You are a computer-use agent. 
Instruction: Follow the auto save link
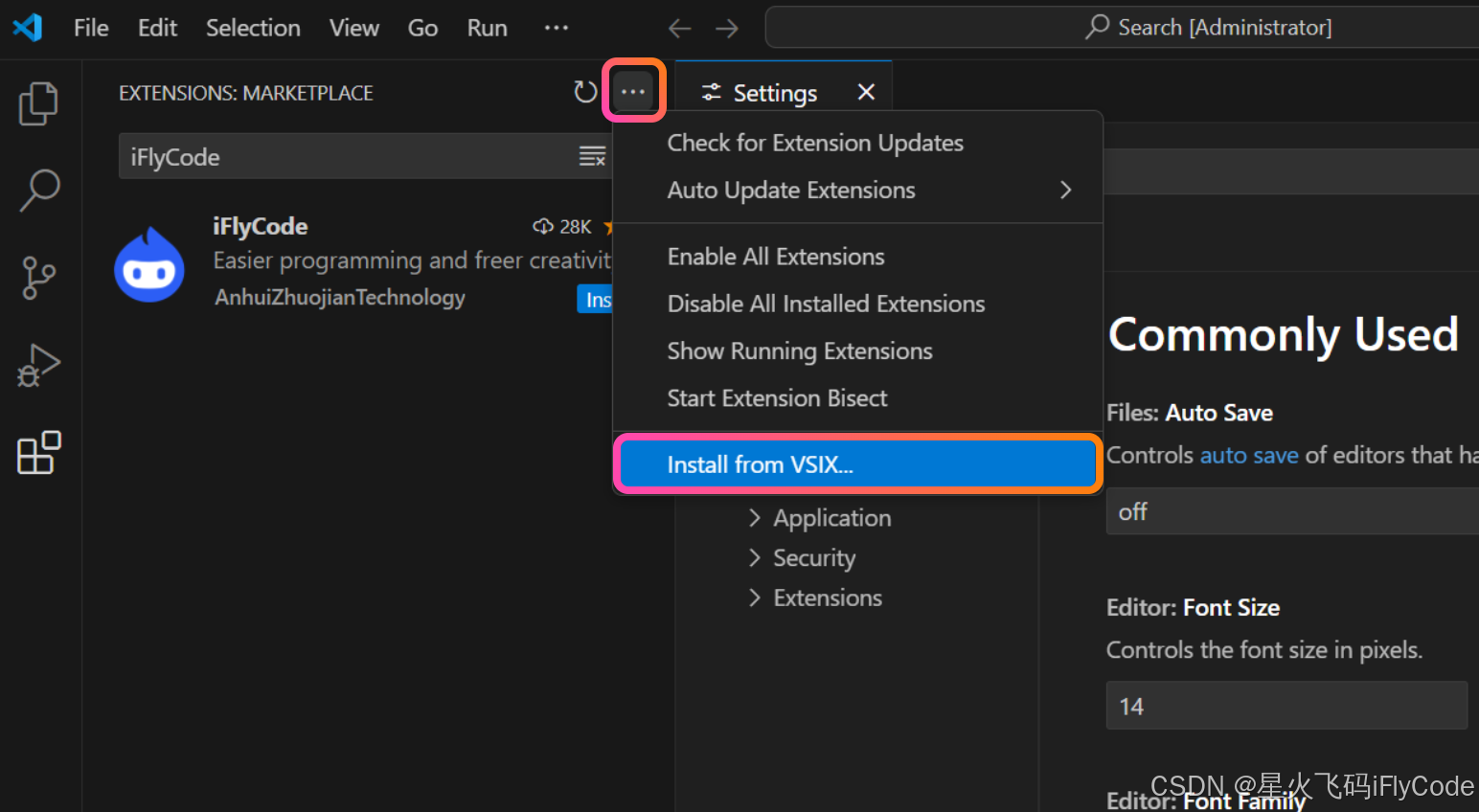(x=1249, y=455)
